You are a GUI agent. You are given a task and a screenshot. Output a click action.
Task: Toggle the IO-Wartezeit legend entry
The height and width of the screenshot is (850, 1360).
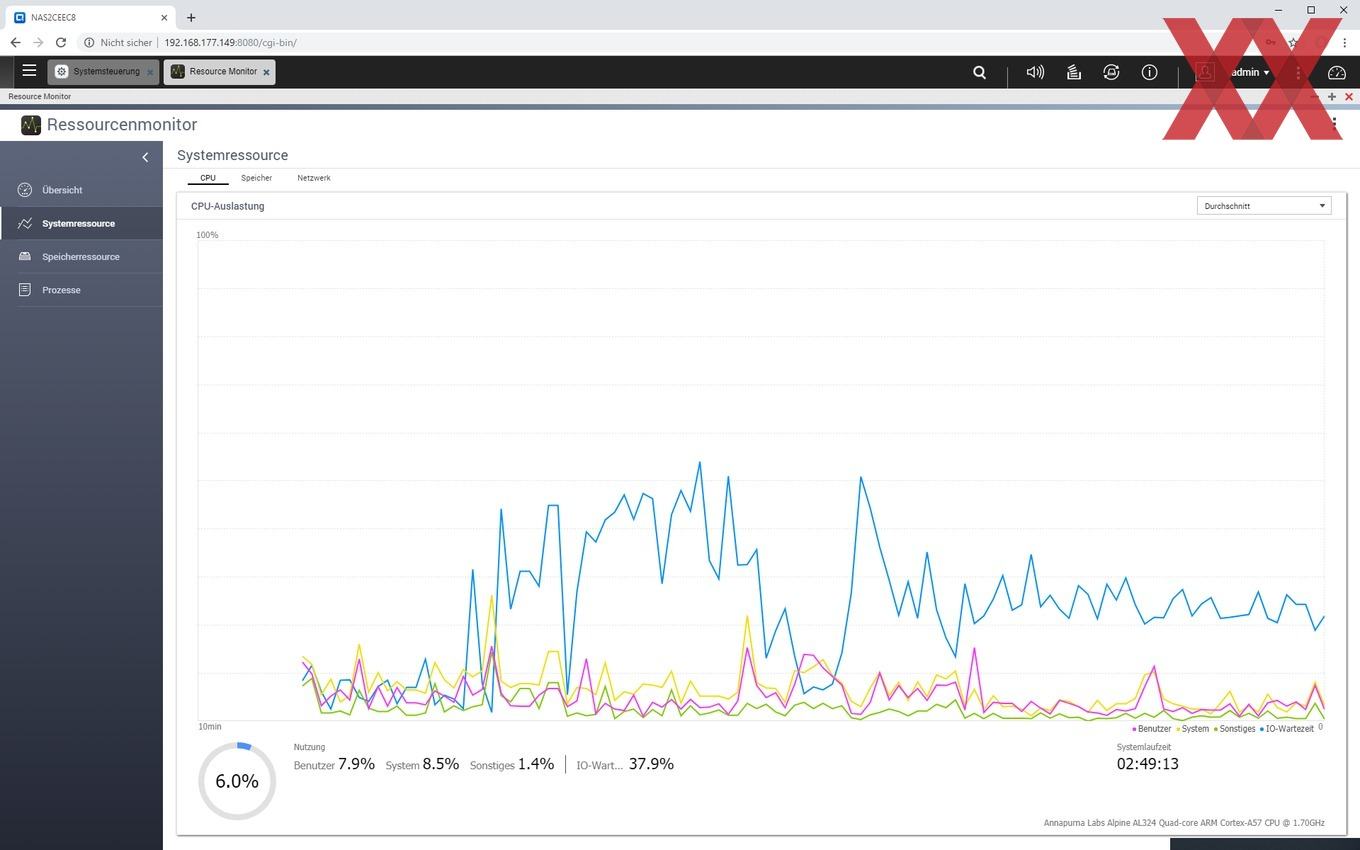tap(1287, 729)
